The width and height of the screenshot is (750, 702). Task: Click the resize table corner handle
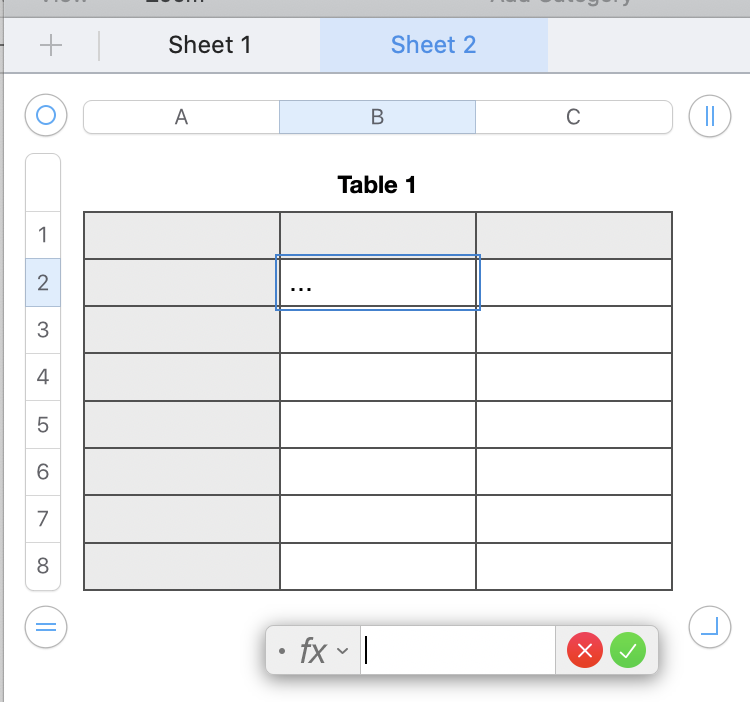(710, 627)
